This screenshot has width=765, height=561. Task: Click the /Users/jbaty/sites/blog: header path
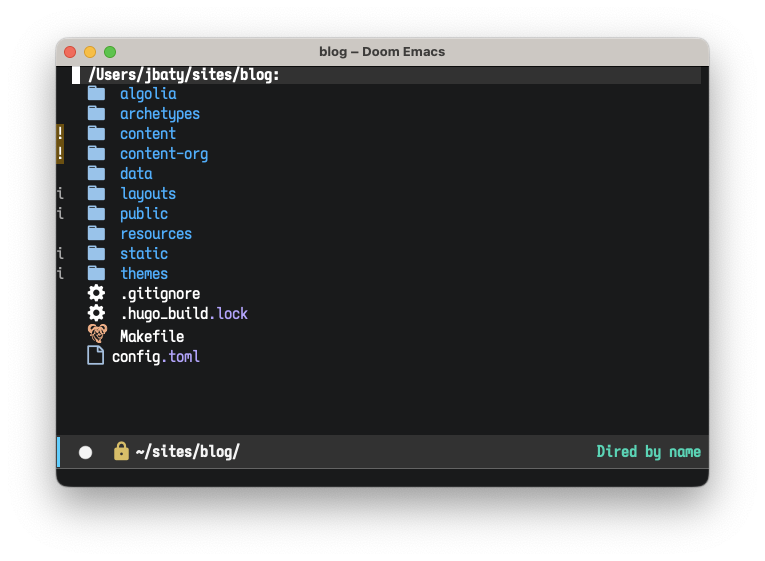[184, 75]
